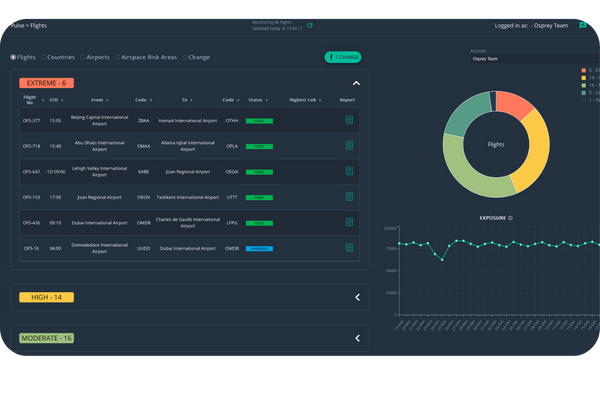Click the Report column header
600x400 pixels.
(347, 100)
